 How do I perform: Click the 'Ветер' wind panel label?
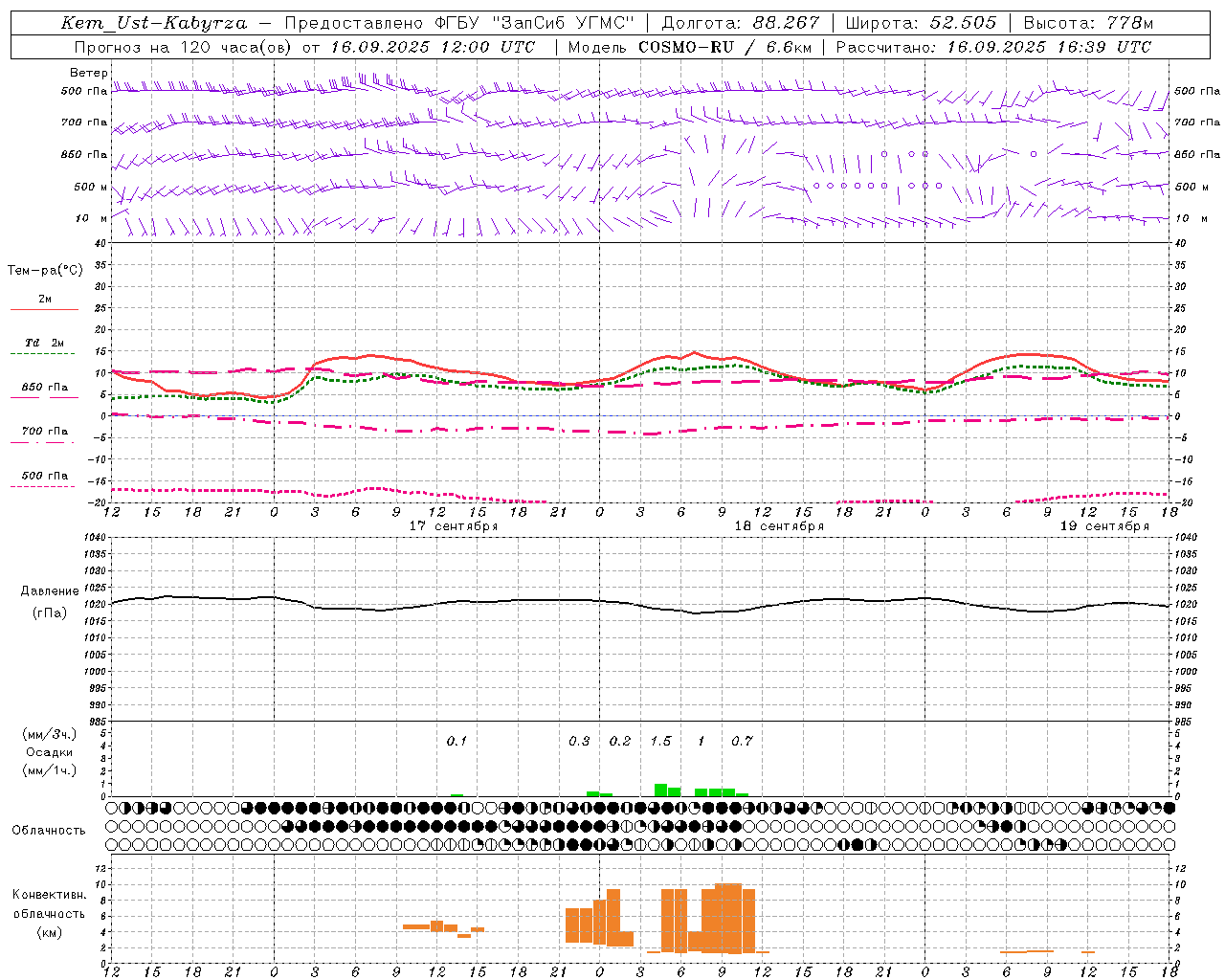coord(88,73)
